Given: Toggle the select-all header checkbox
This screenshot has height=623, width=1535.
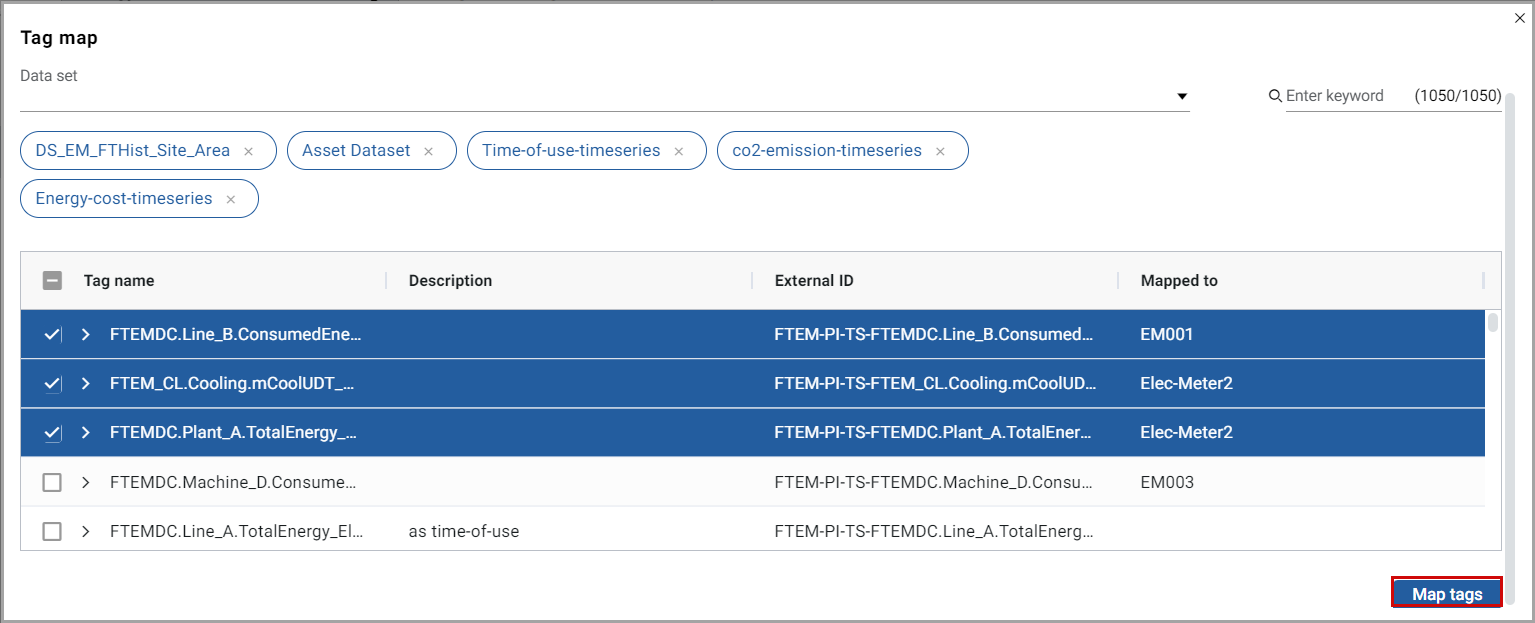Looking at the screenshot, I should pyautogui.click(x=52, y=281).
